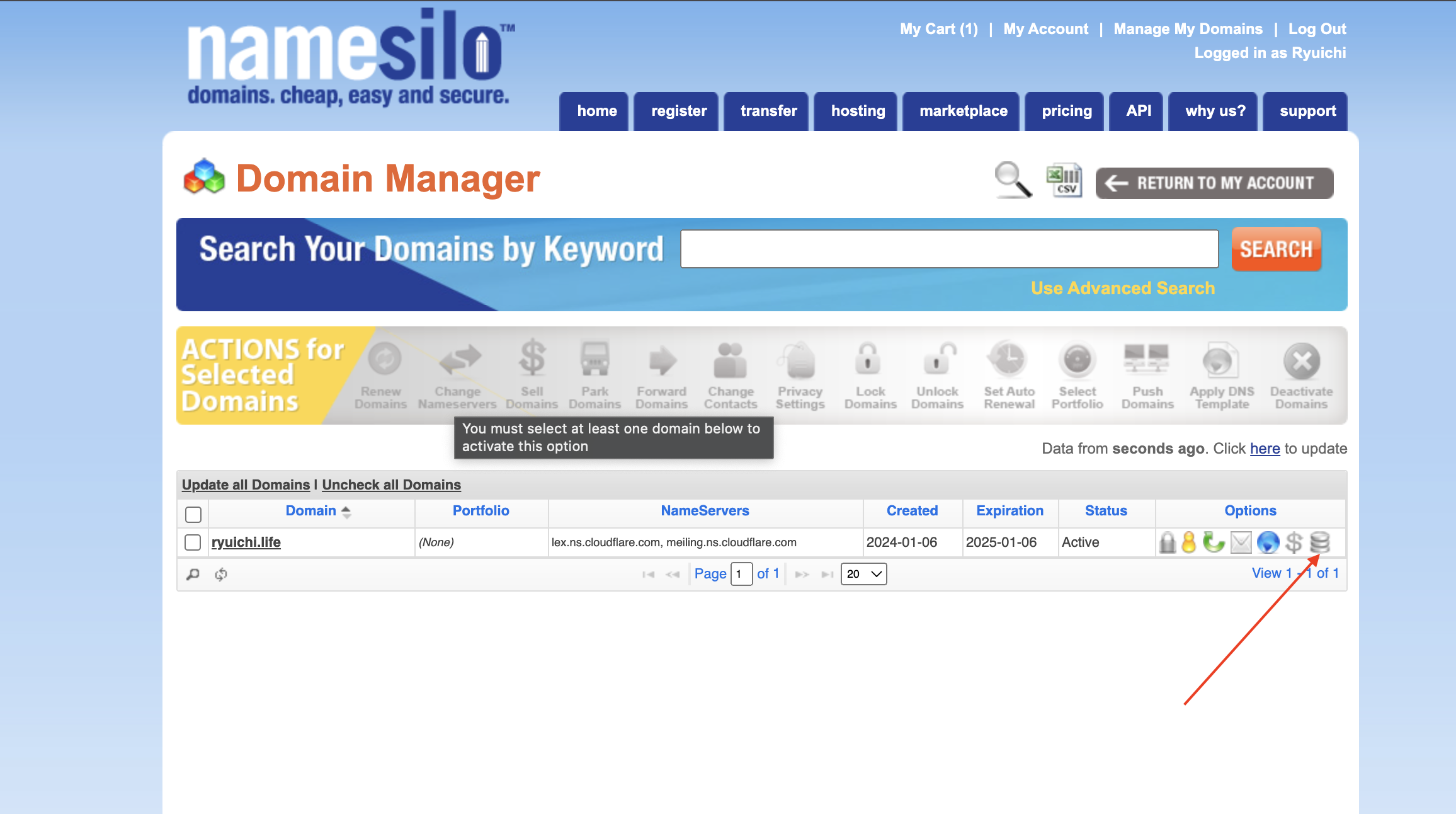Click the CSV export icon

[x=1064, y=180]
